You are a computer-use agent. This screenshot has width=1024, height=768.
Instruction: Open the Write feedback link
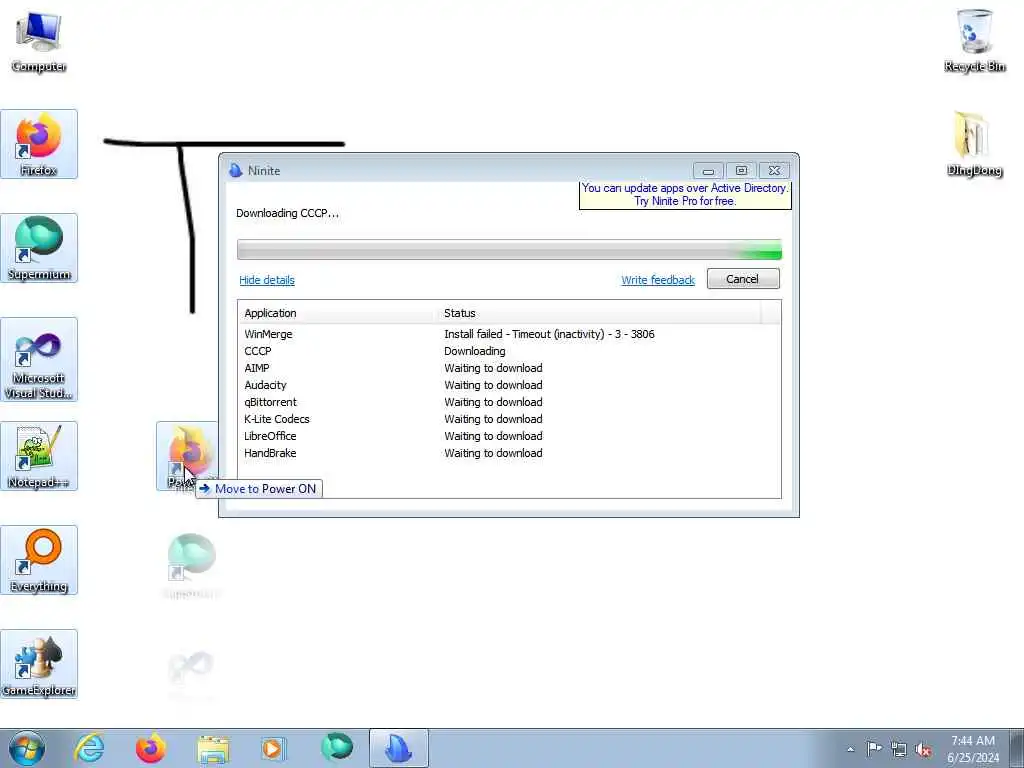tap(658, 280)
